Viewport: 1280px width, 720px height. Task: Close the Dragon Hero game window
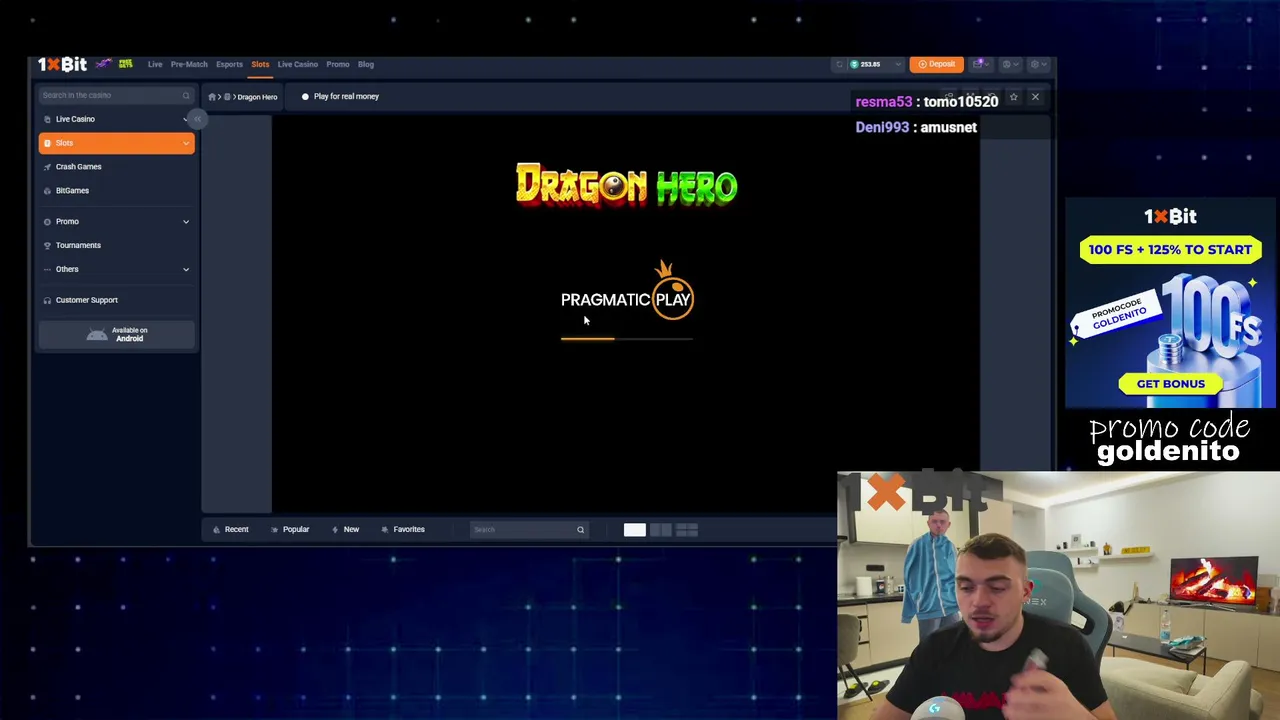1035,97
